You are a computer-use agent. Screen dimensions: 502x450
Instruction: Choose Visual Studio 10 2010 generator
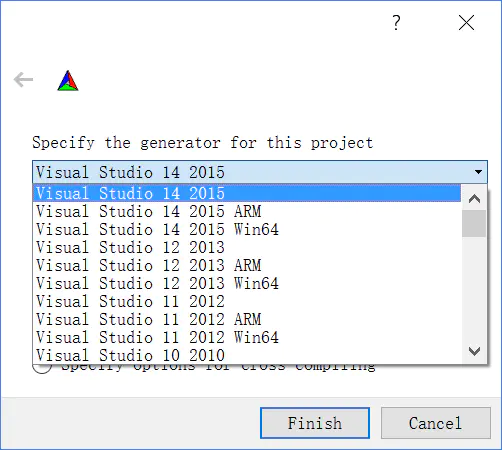coord(247,355)
